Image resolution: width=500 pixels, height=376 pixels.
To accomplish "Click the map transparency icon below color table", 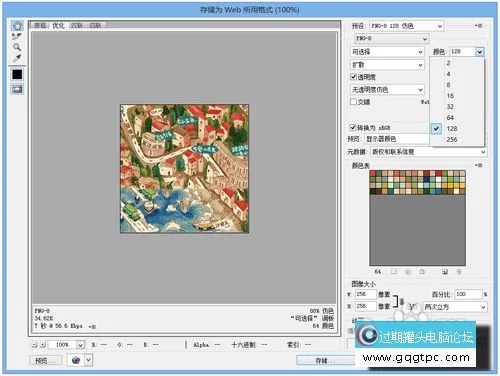I will [394, 272].
